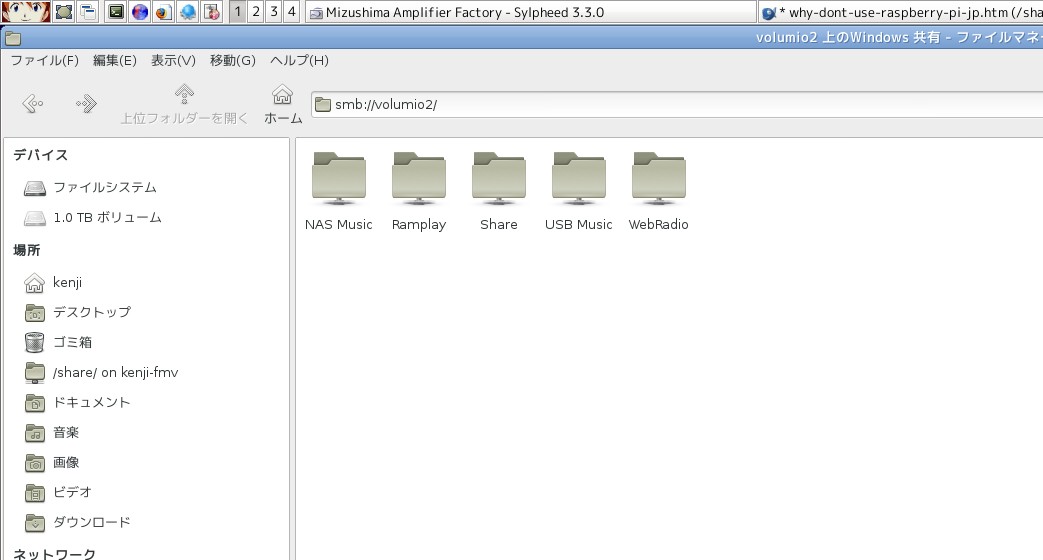Switch to the Sylpheed window in taskbar
Screen dimensions: 1043x560
tap(529, 13)
